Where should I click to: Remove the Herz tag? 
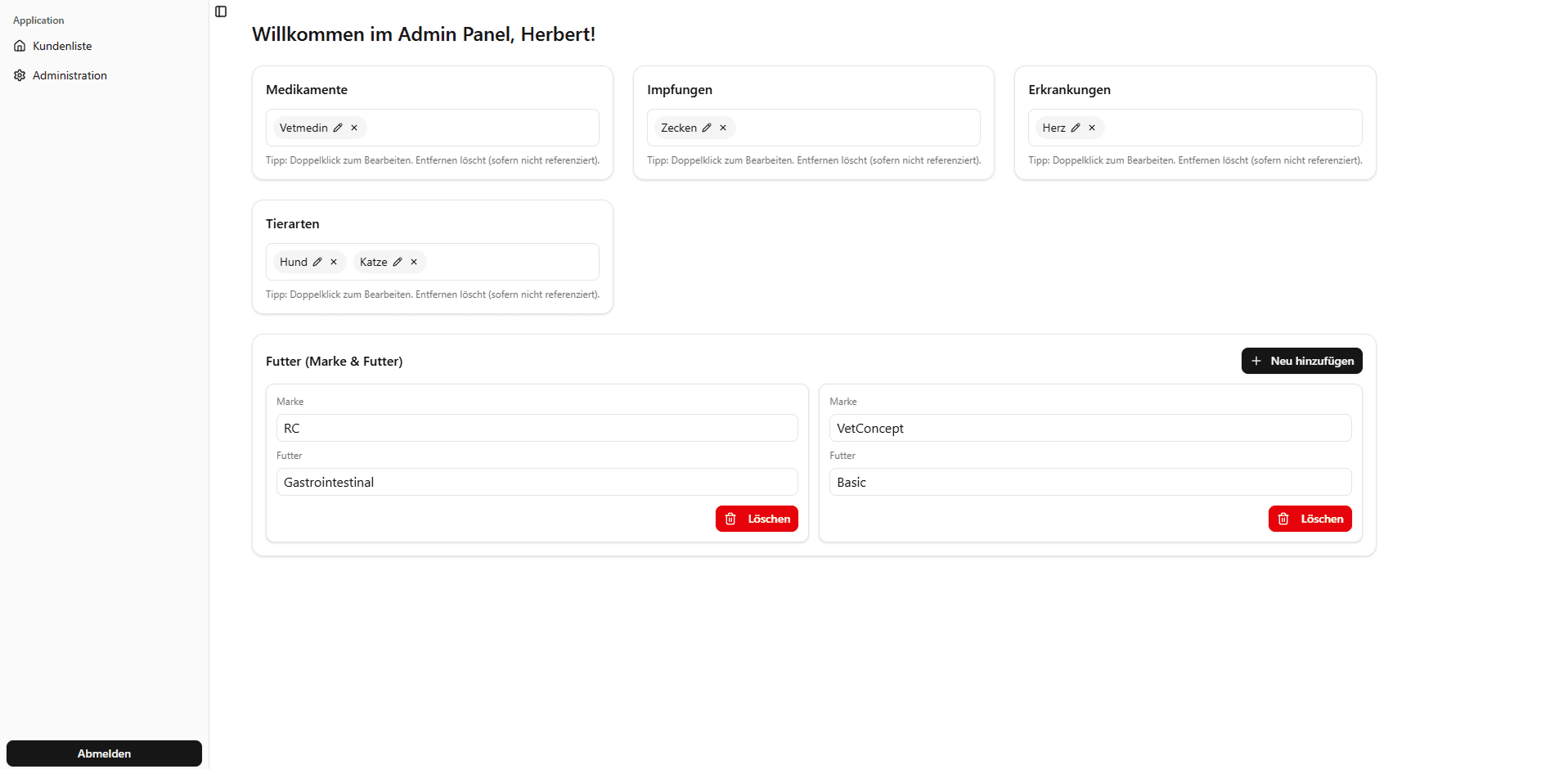click(1092, 128)
